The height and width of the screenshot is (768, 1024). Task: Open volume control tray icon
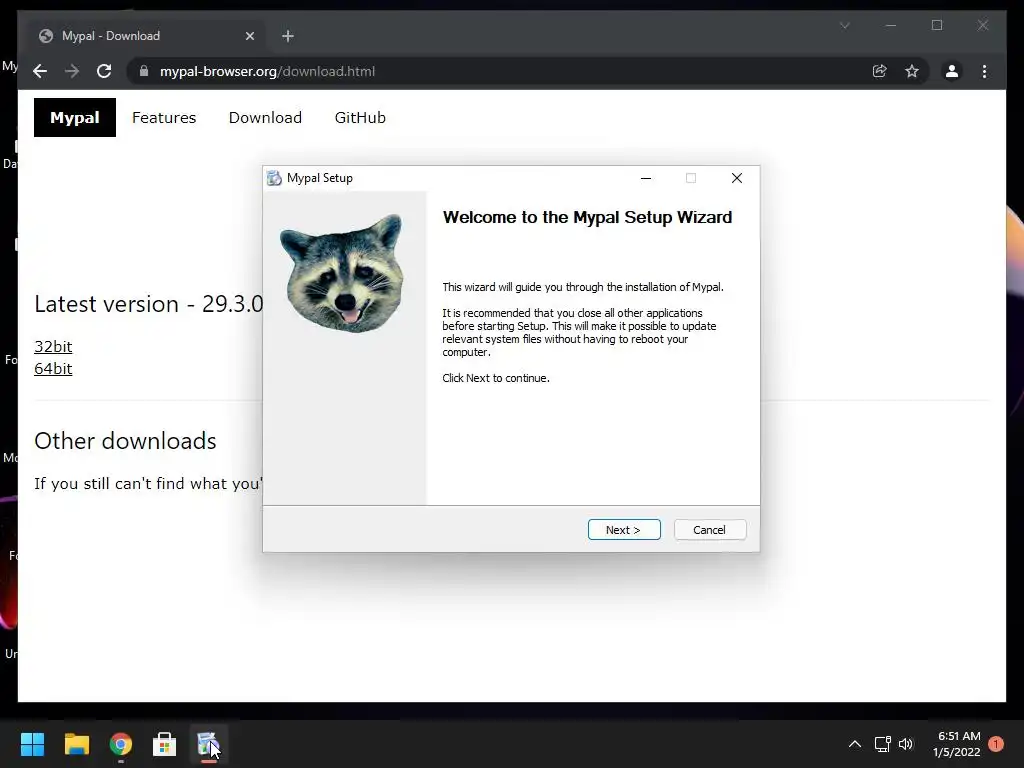coord(906,744)
